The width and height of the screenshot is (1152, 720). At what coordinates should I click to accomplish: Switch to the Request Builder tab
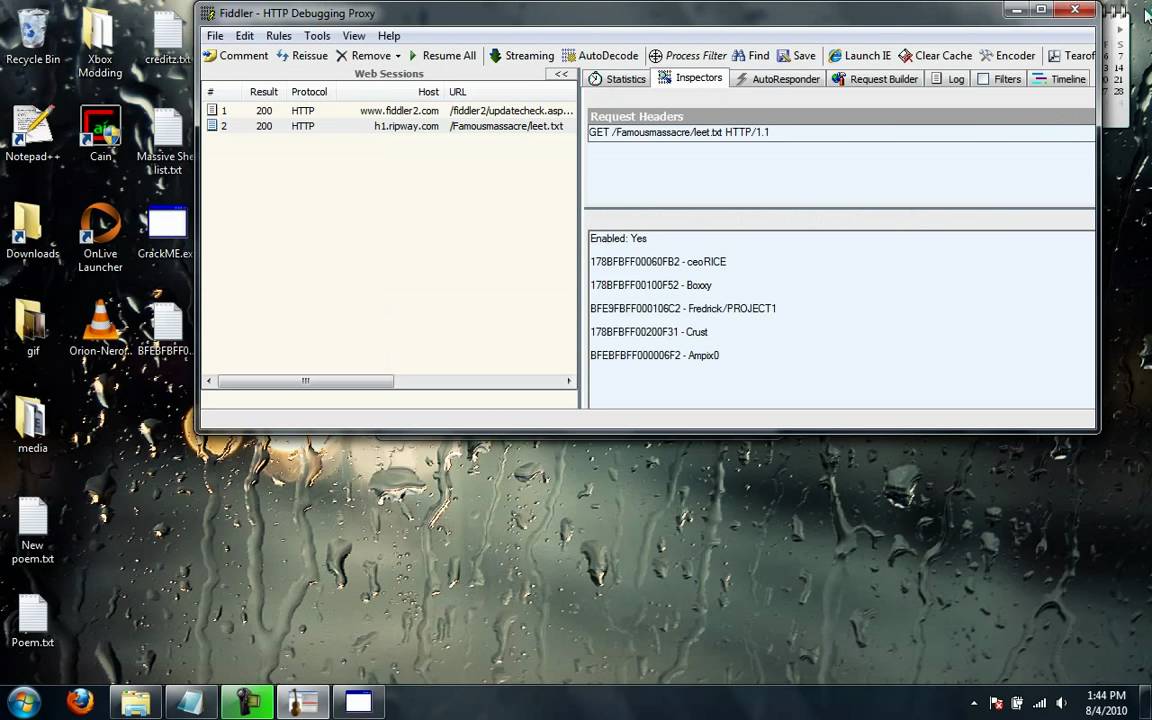pos(875,79)
